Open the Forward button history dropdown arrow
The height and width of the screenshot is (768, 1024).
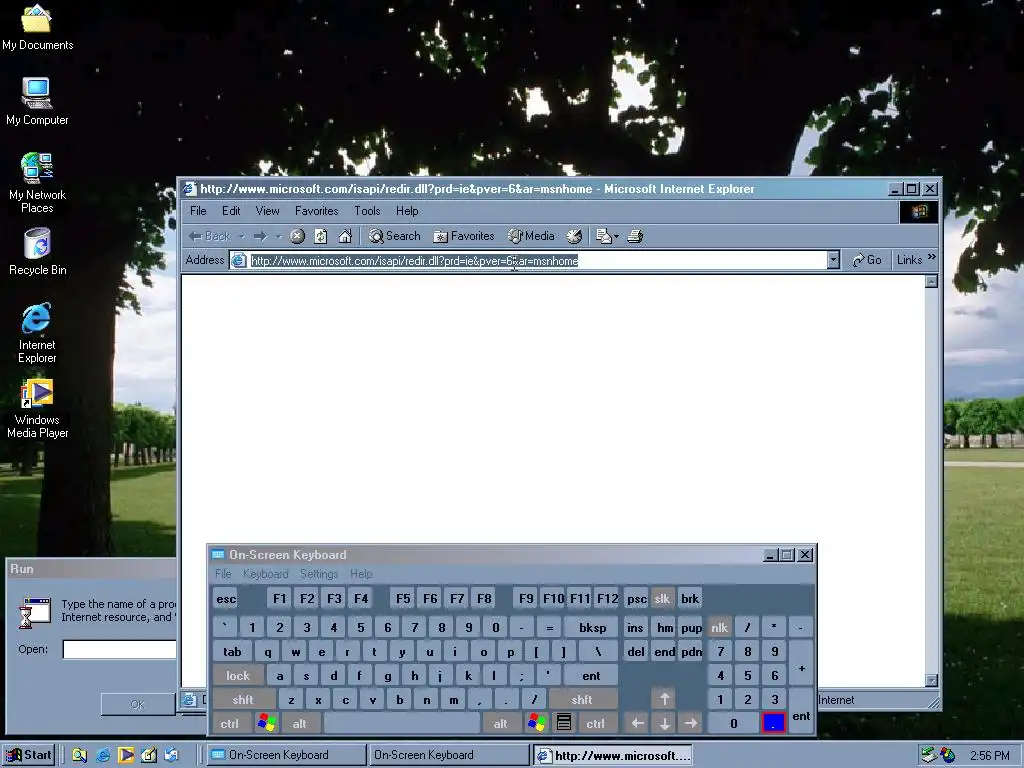pos(278,236)
